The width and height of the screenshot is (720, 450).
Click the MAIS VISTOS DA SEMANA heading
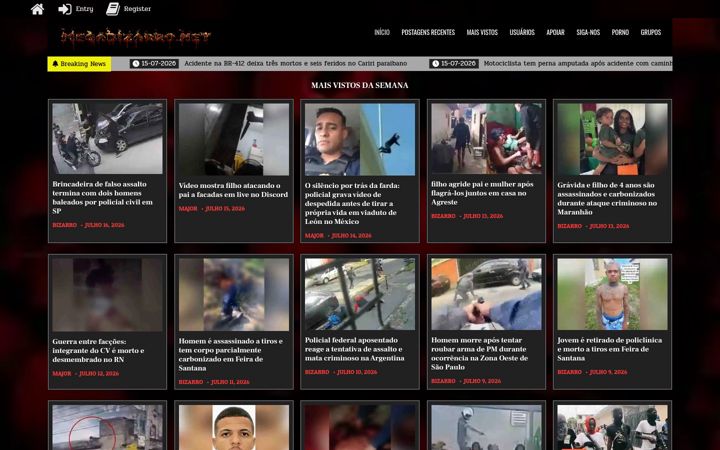[360, 85]
